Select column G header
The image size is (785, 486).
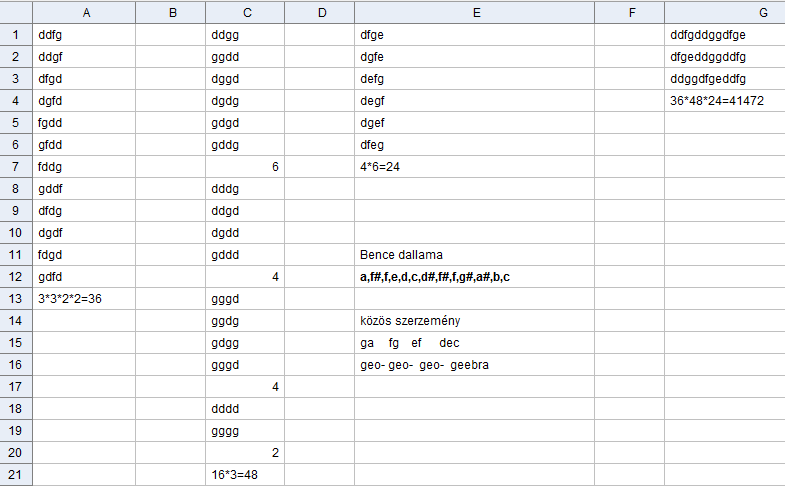pos(724,12)
